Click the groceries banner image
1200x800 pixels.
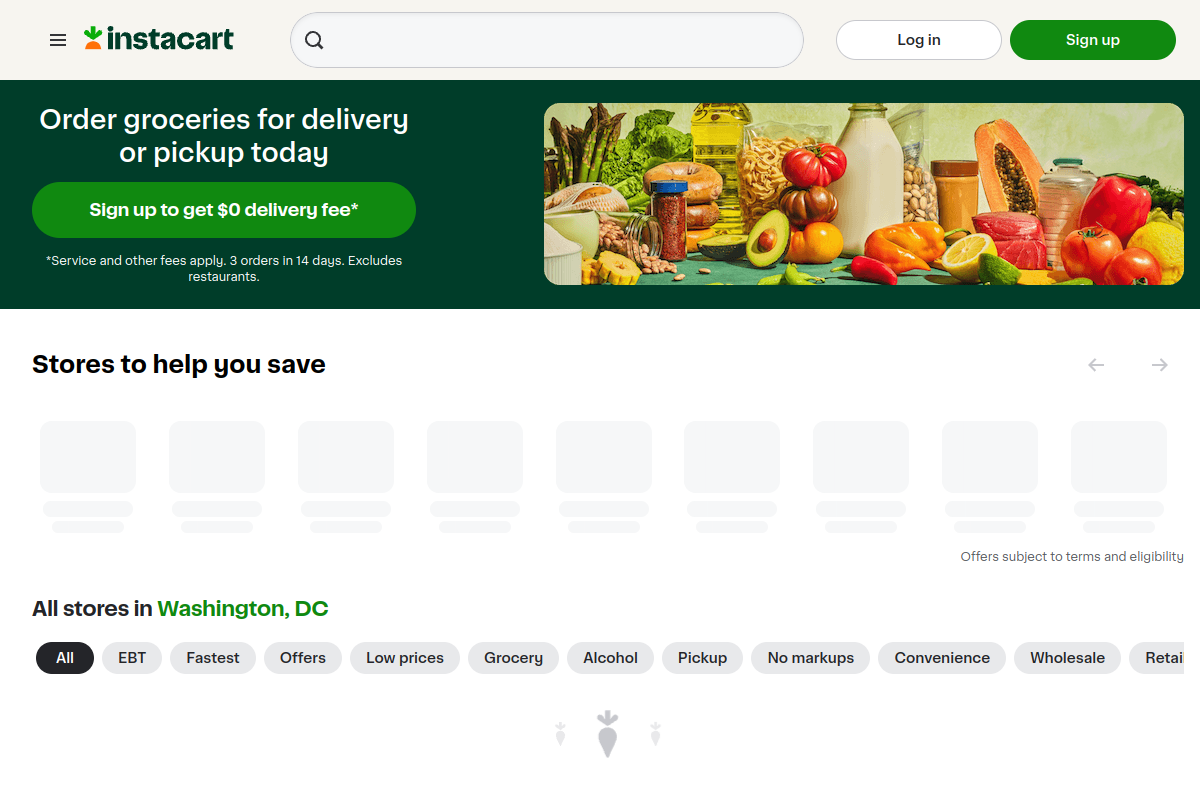click(864, 194)
